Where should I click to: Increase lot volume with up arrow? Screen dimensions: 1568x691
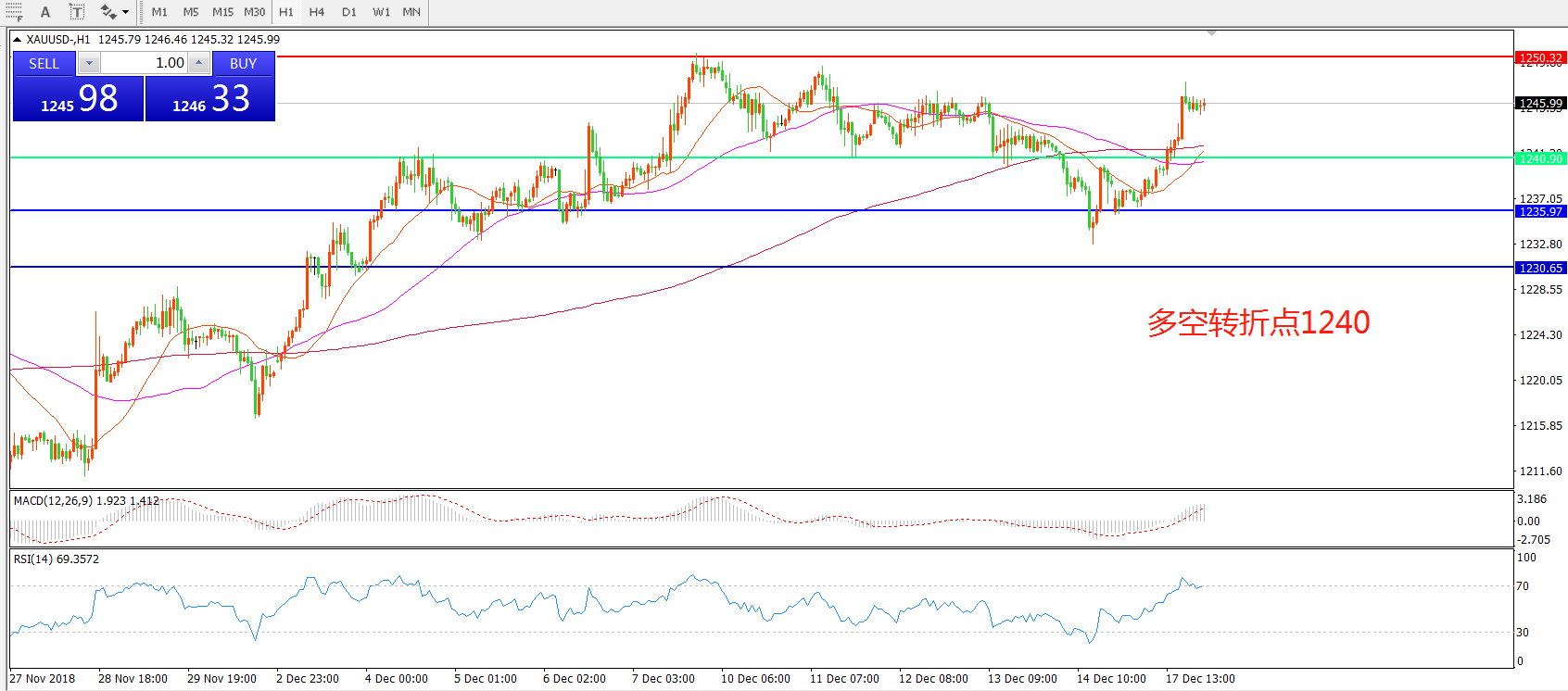coord(198,63)
